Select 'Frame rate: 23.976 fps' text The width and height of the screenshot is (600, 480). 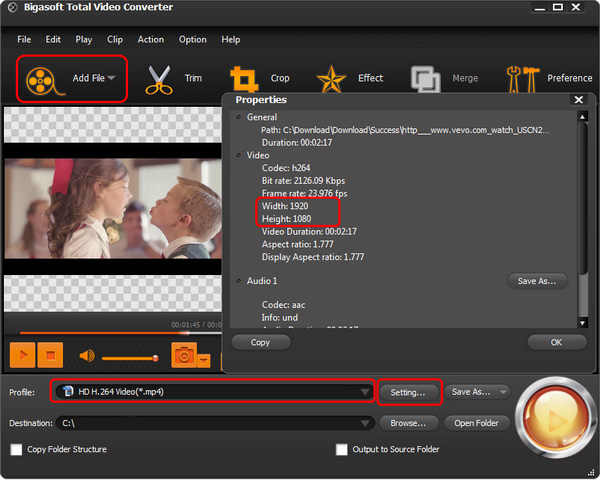[305, 193]
